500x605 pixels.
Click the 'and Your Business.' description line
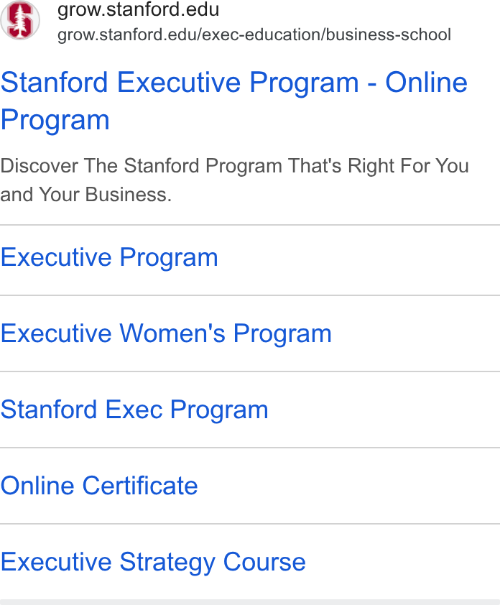click(86, 194)
